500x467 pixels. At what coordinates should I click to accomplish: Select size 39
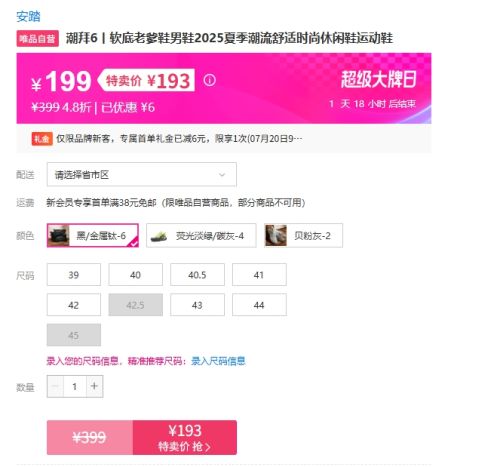pos(74,275)
